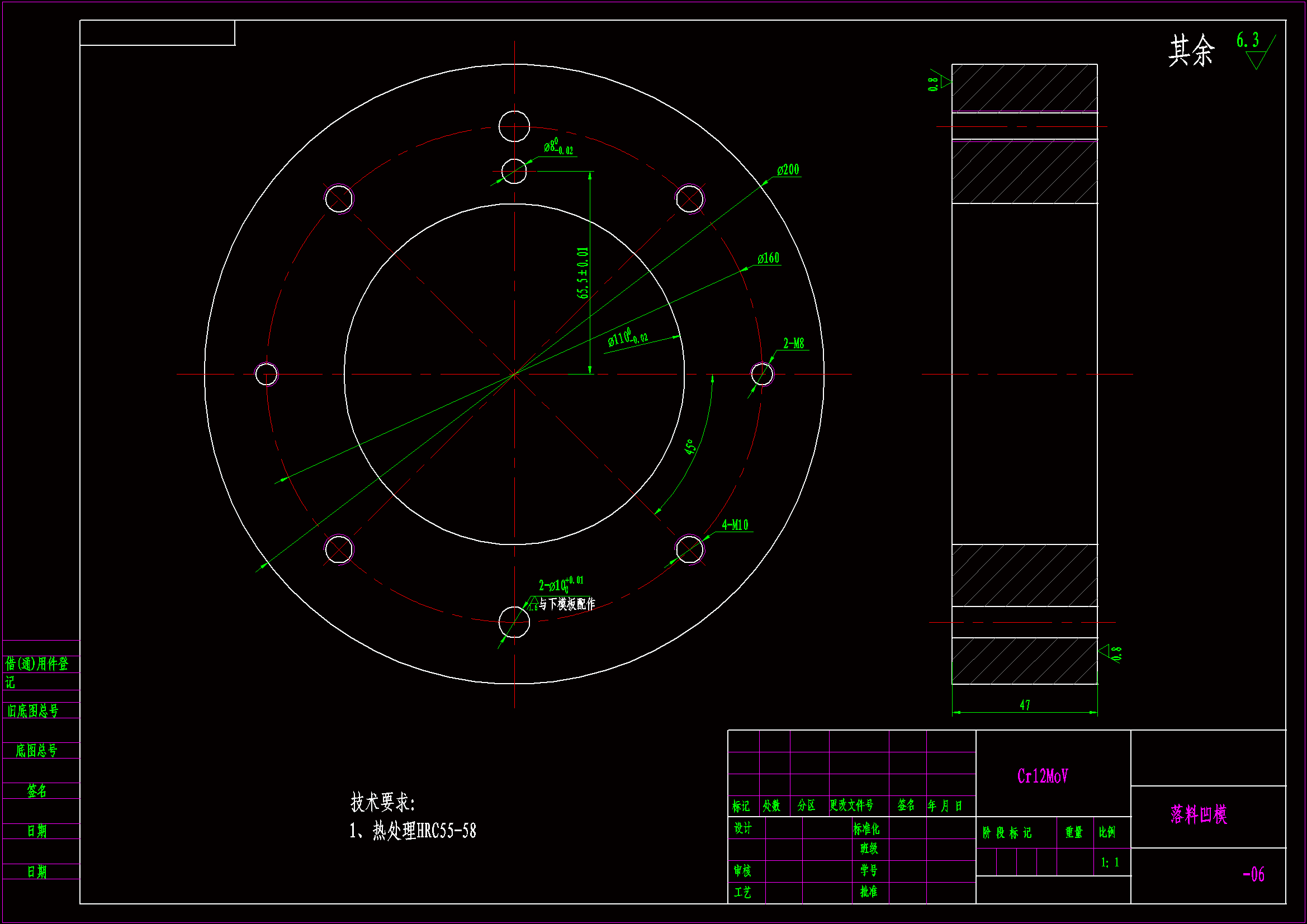This screenshot has height=924, width=1307.
Task: Click the -06 drawing number text
Action: [1253, 874]
